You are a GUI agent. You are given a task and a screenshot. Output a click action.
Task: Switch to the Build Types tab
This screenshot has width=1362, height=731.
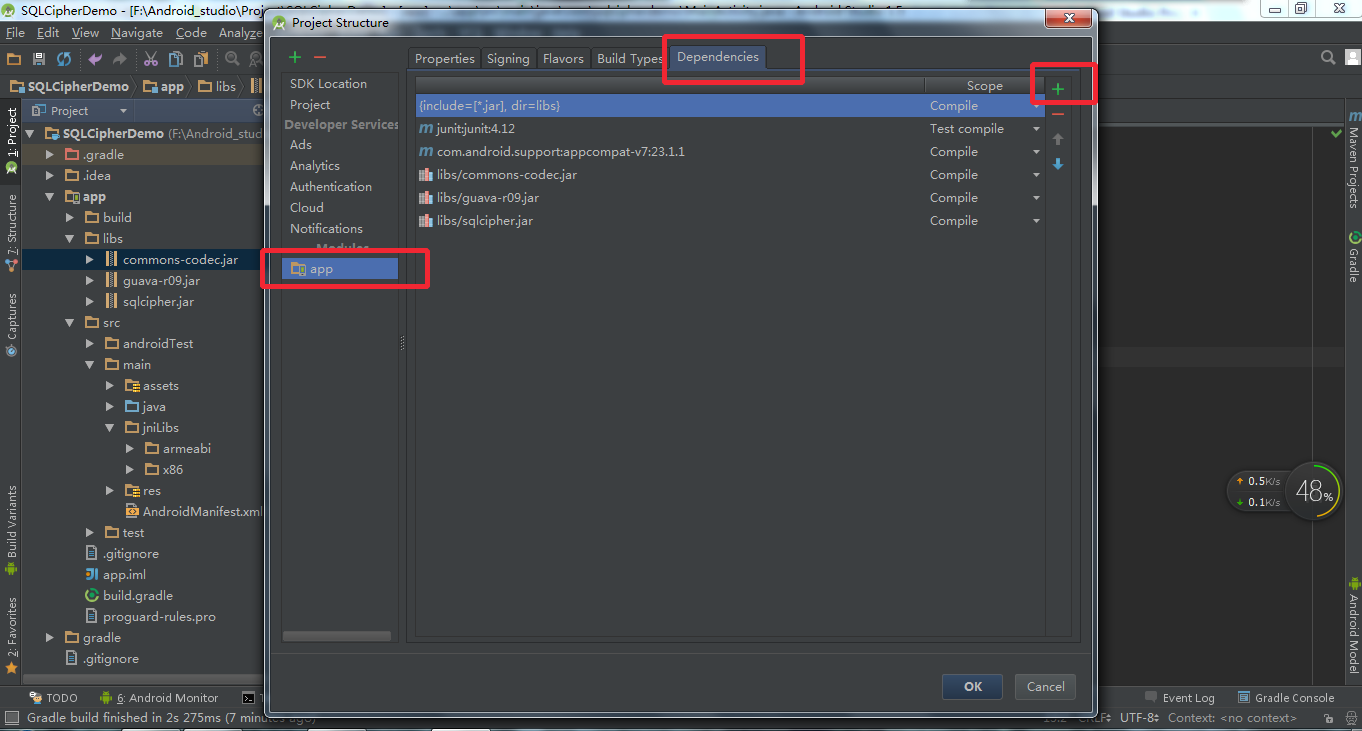[x=629, y=58]
